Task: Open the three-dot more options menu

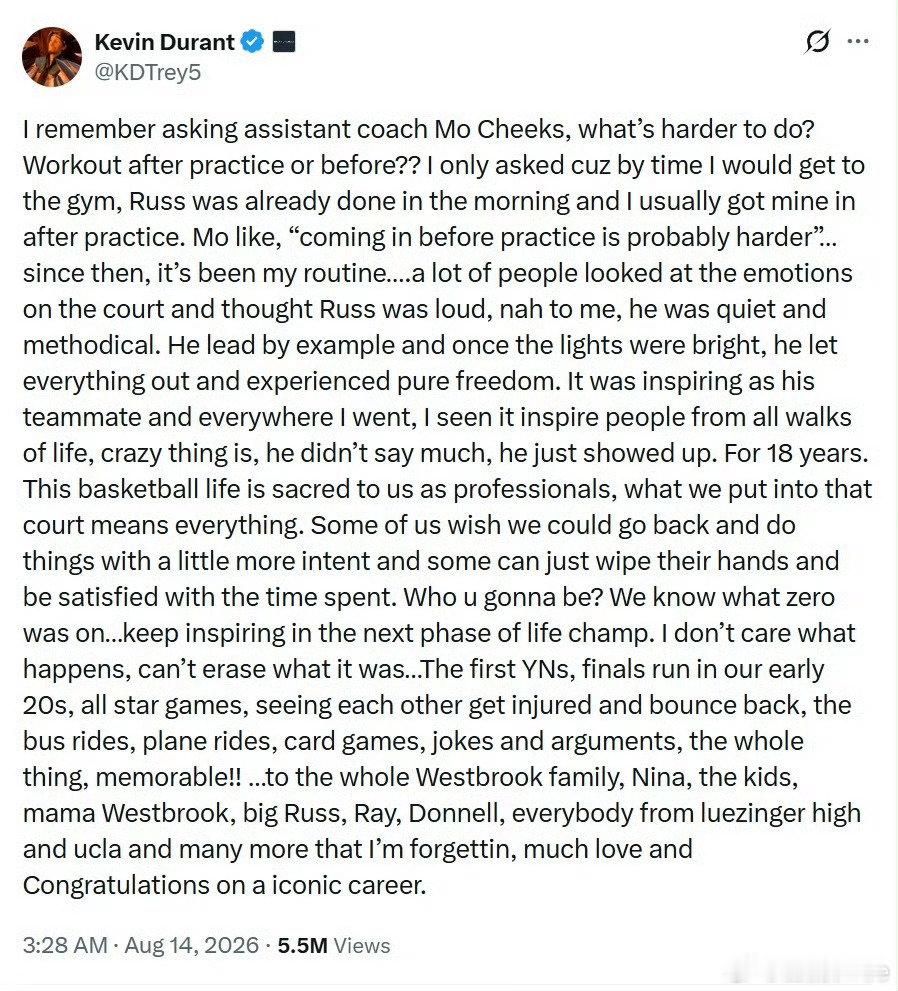Action: point(858,41)
